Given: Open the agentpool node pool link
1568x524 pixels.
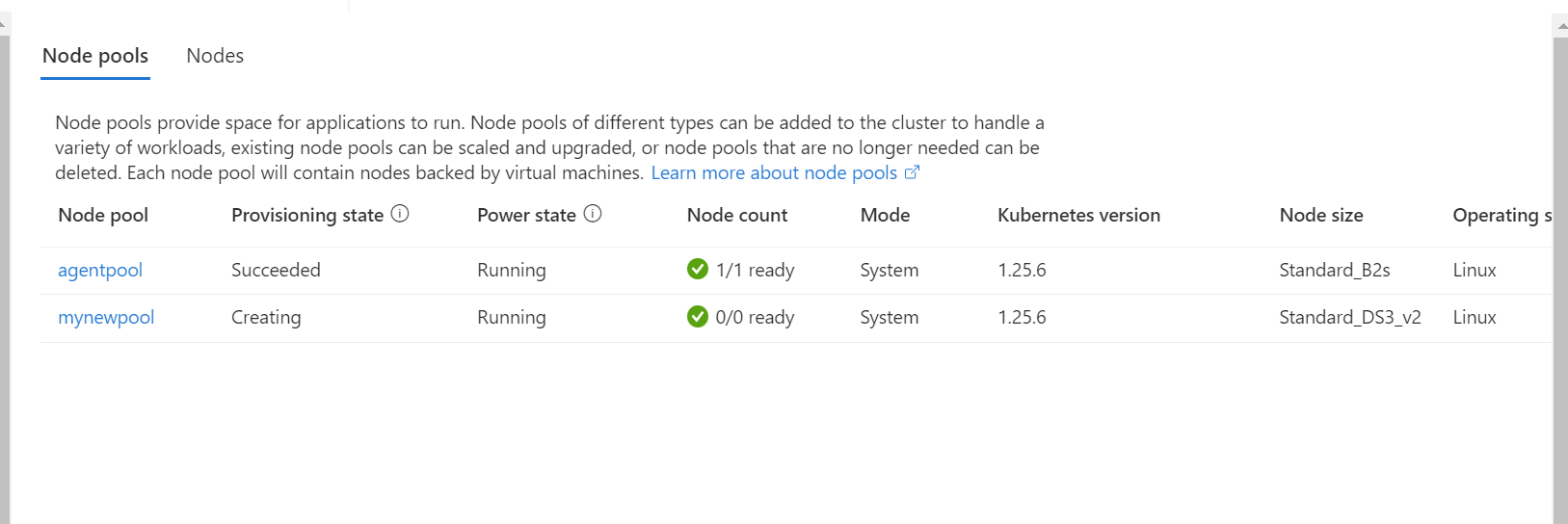Looking at the screenshot, I should point(100,271).
